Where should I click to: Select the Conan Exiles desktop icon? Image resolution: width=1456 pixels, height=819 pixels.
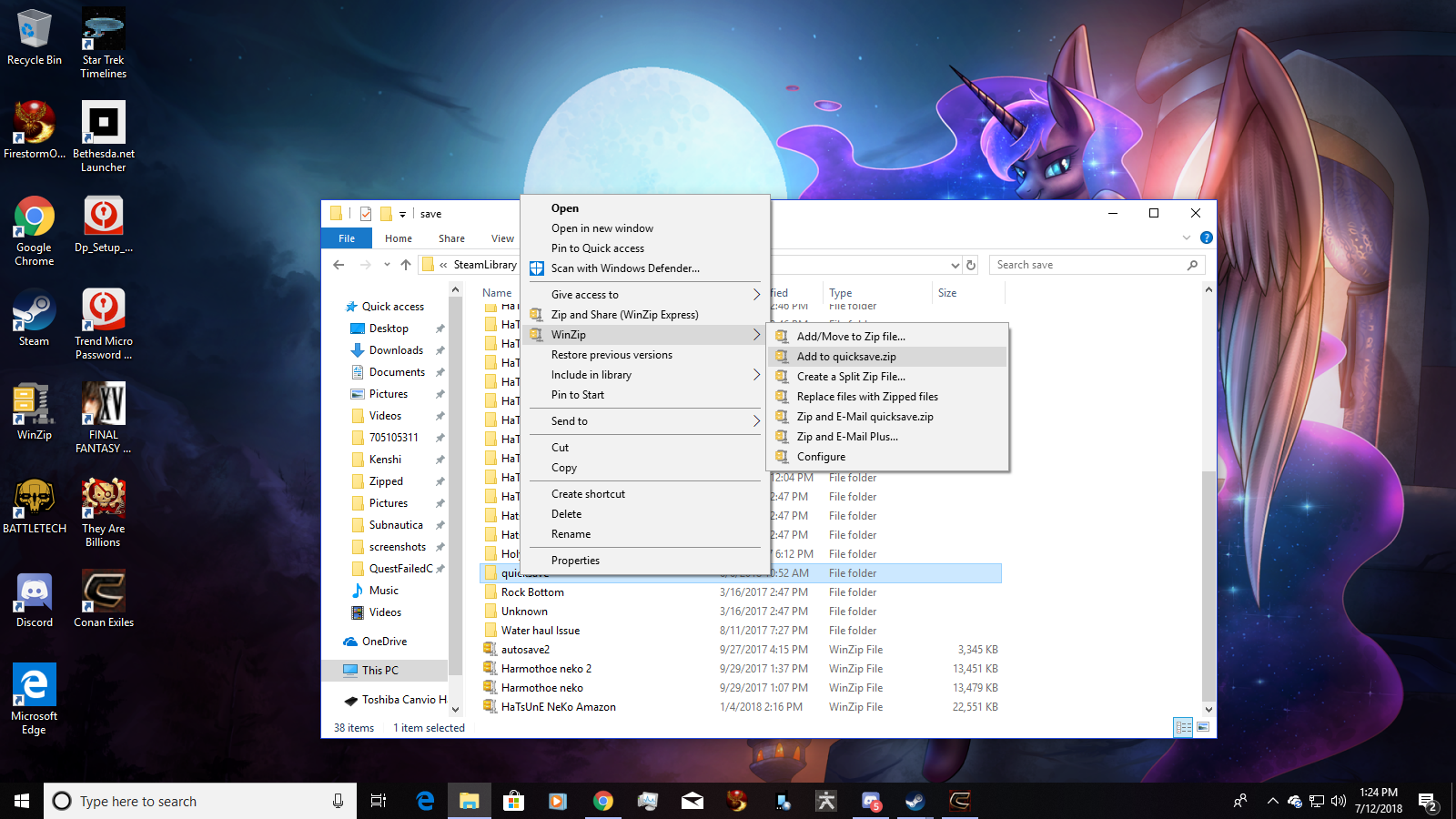[104, 599]
